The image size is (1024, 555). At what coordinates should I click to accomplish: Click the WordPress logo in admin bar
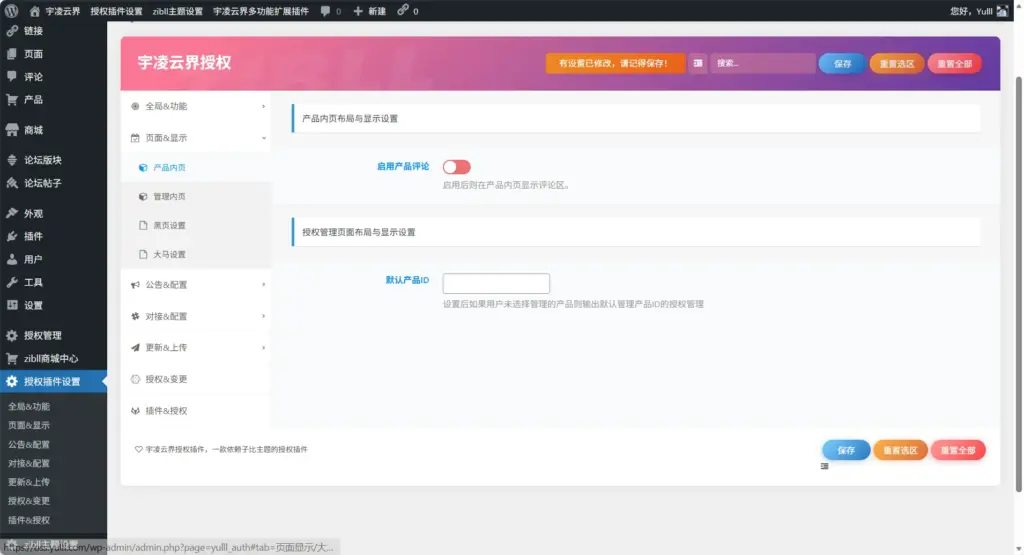click(x=11, y=11)
